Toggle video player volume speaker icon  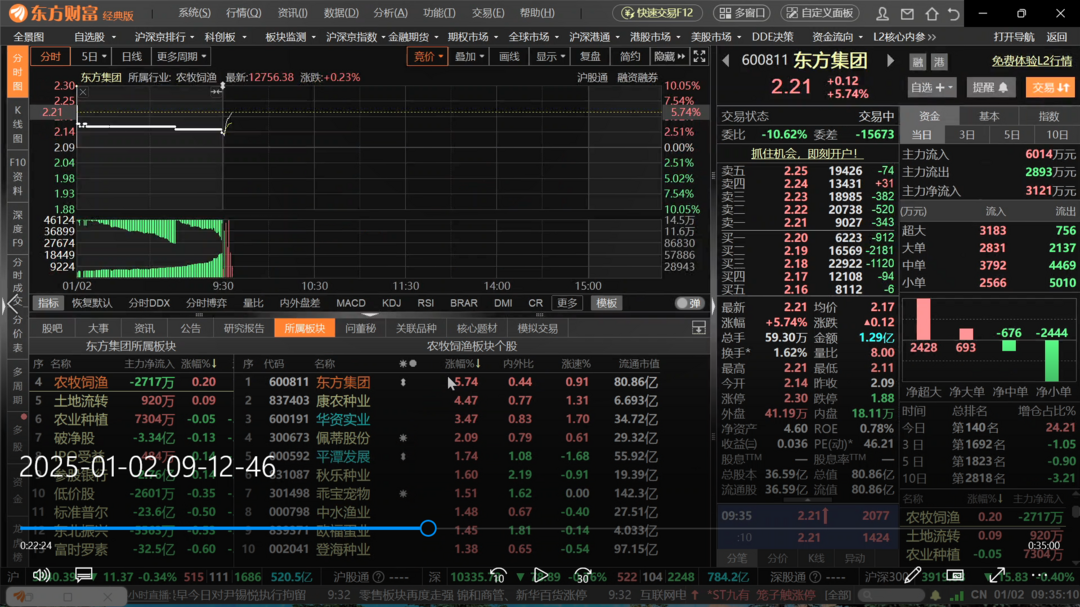[x=41, y=575]
